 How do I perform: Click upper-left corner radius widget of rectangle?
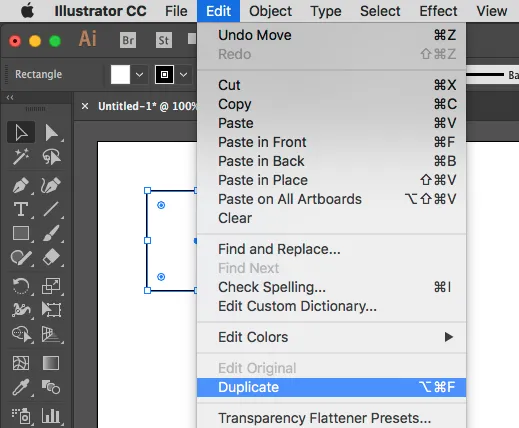point(161,205)
